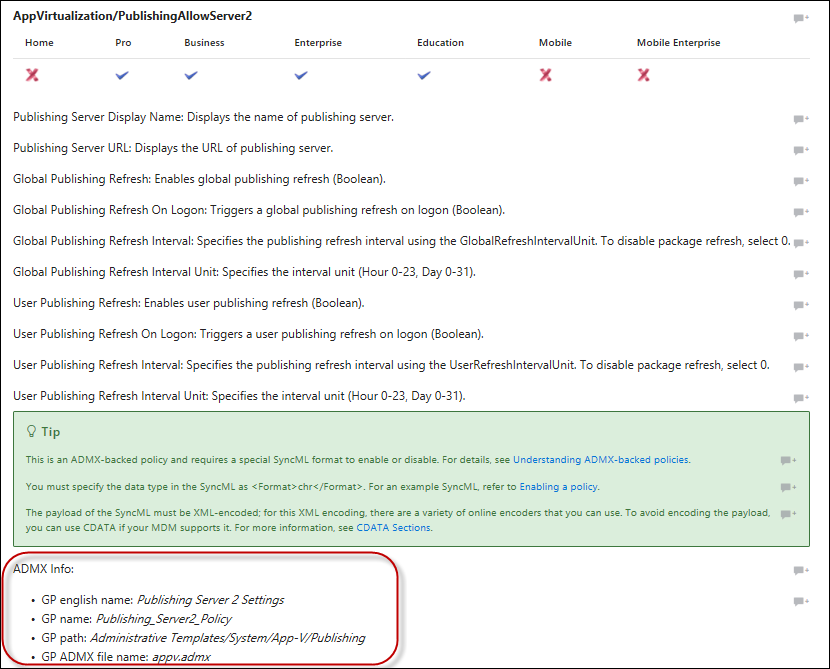Screen dimensions: 830x669
Task: Click the red X under Mobile Enterprise
Action: pos(644,75)
